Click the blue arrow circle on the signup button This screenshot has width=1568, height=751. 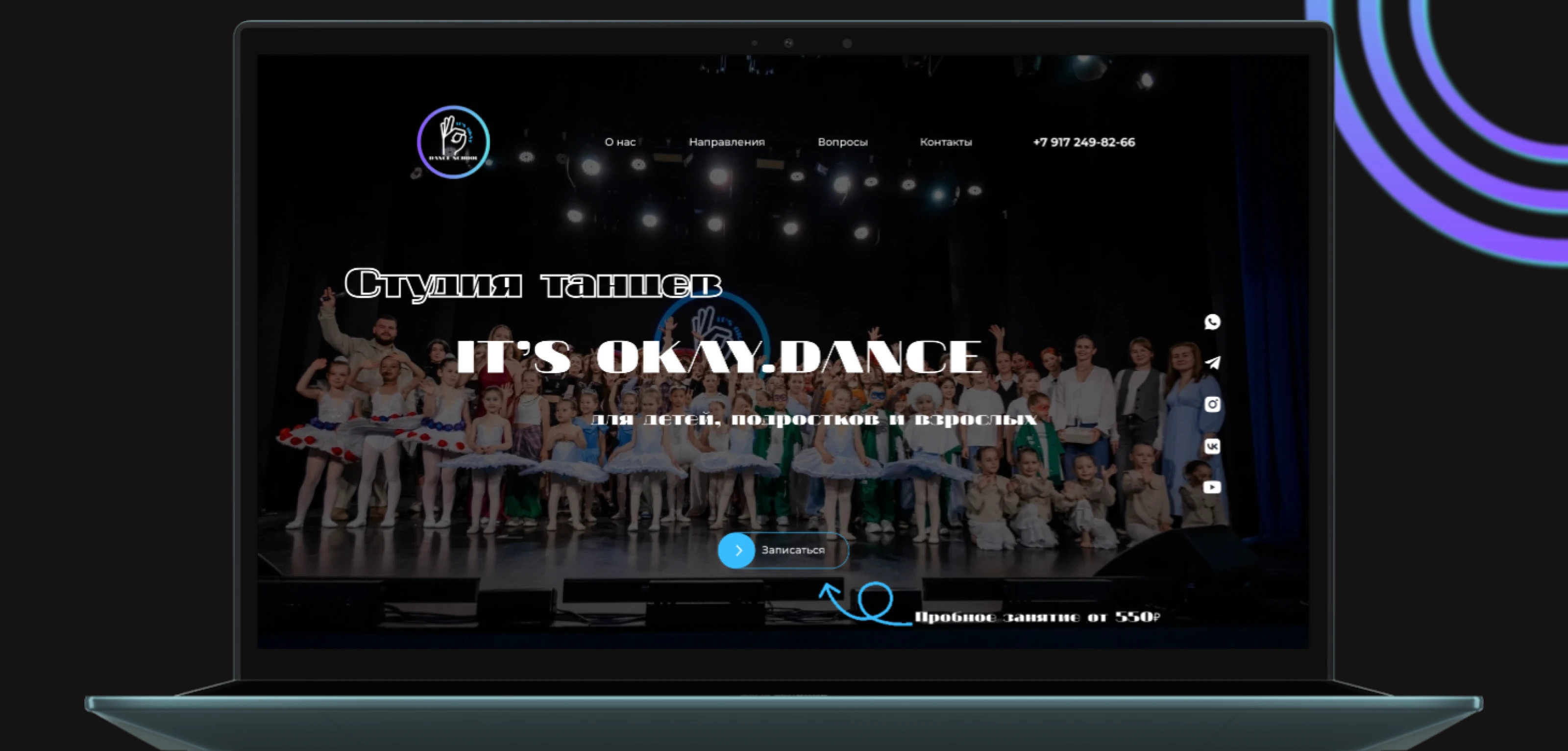click(736, 550)
